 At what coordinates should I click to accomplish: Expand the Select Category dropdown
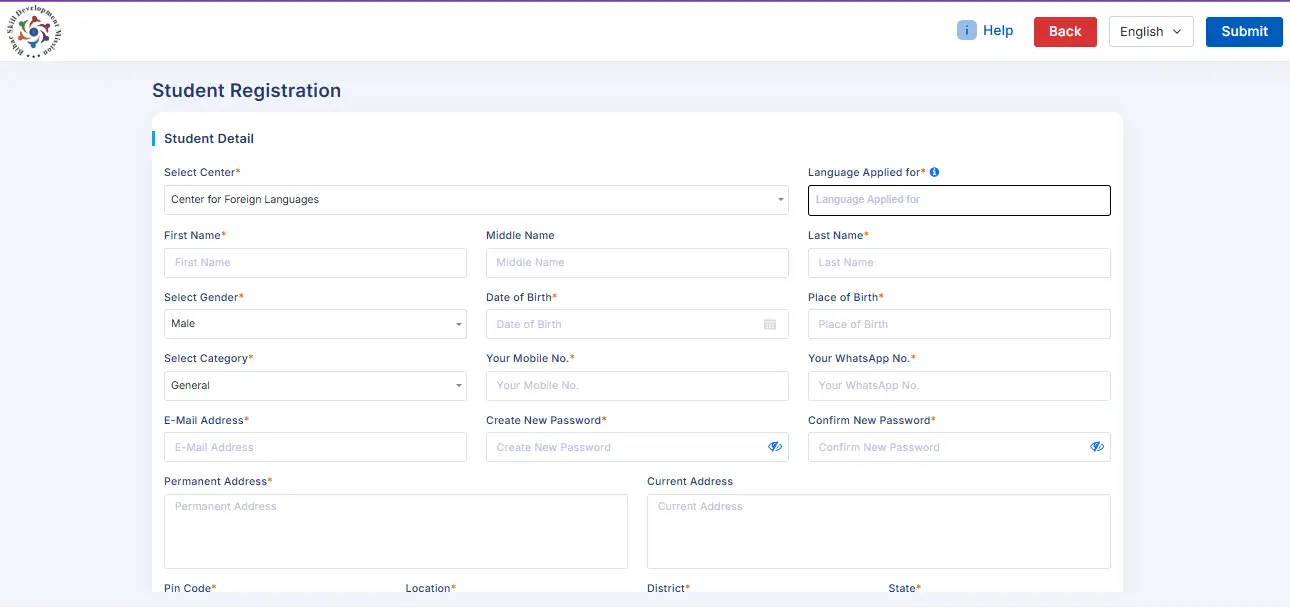coord(315,386)
